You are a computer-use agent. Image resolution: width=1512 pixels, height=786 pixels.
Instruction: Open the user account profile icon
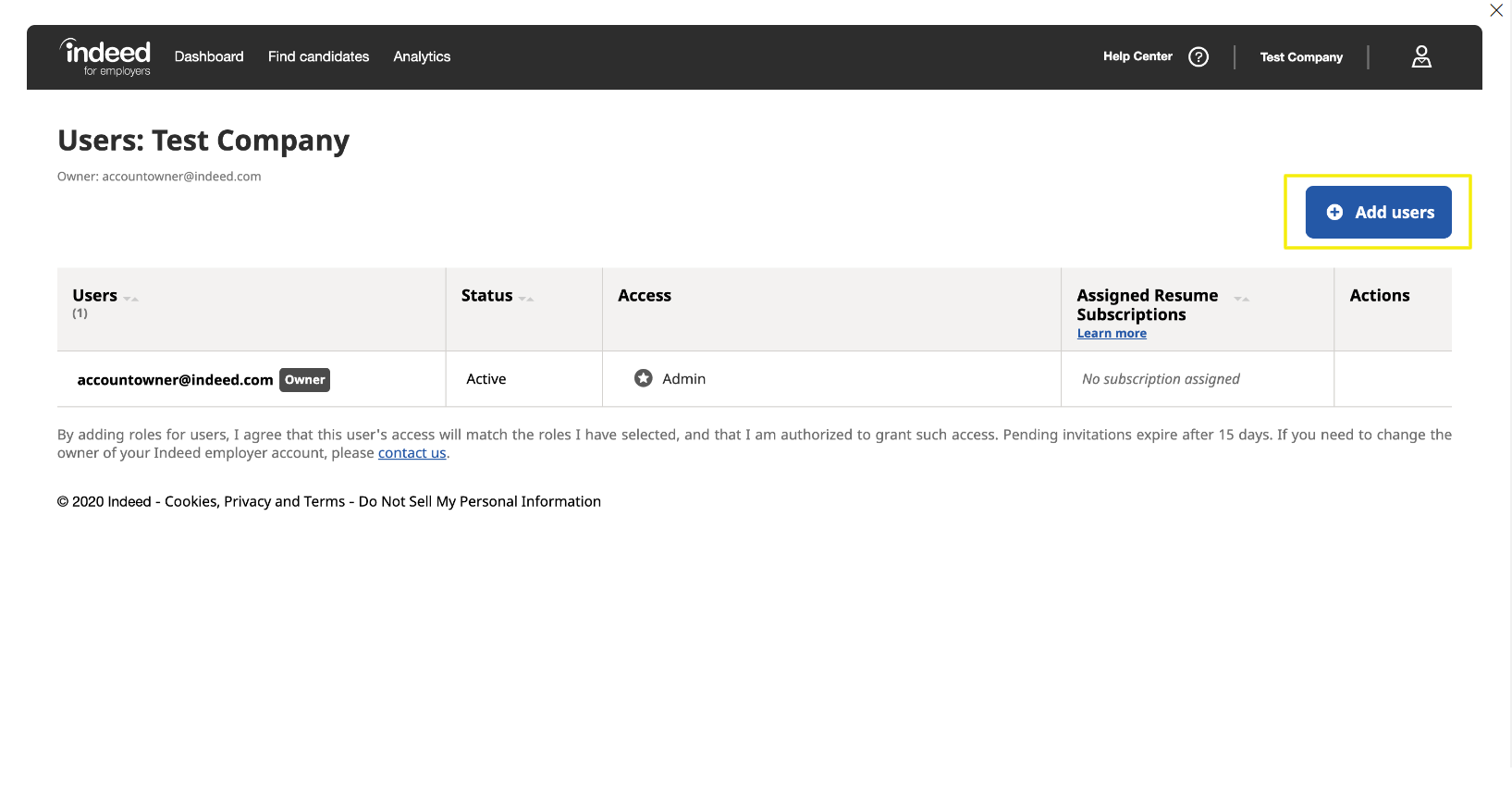1421,57
